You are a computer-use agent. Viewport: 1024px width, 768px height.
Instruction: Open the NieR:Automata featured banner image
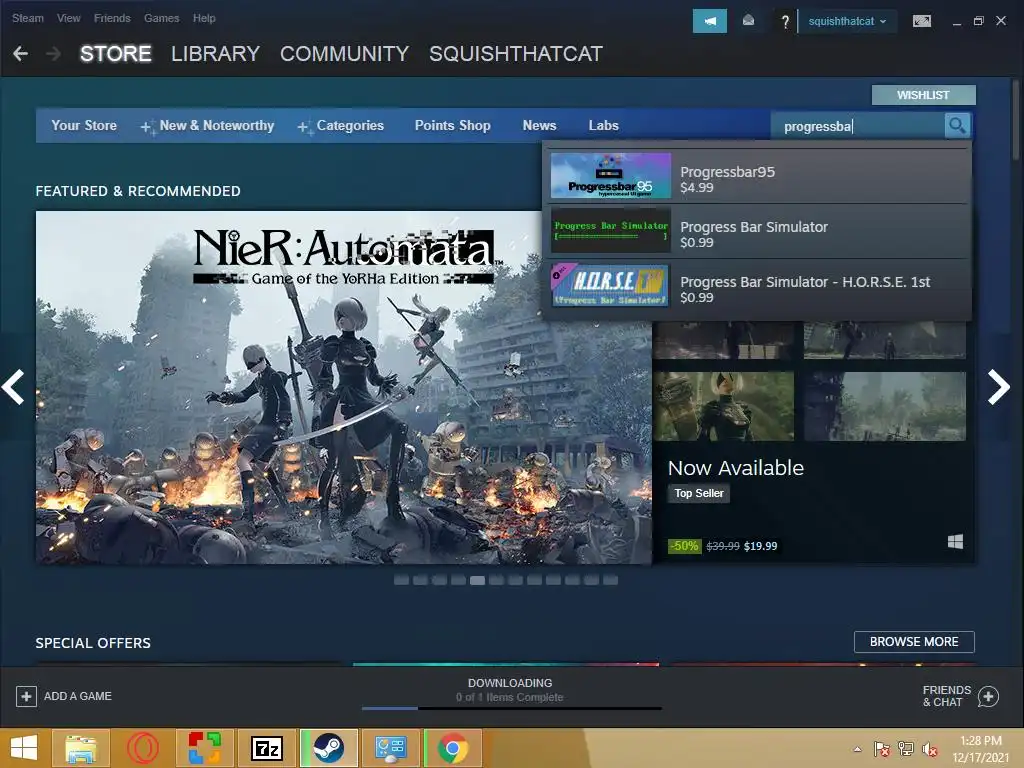pos(344,387)
